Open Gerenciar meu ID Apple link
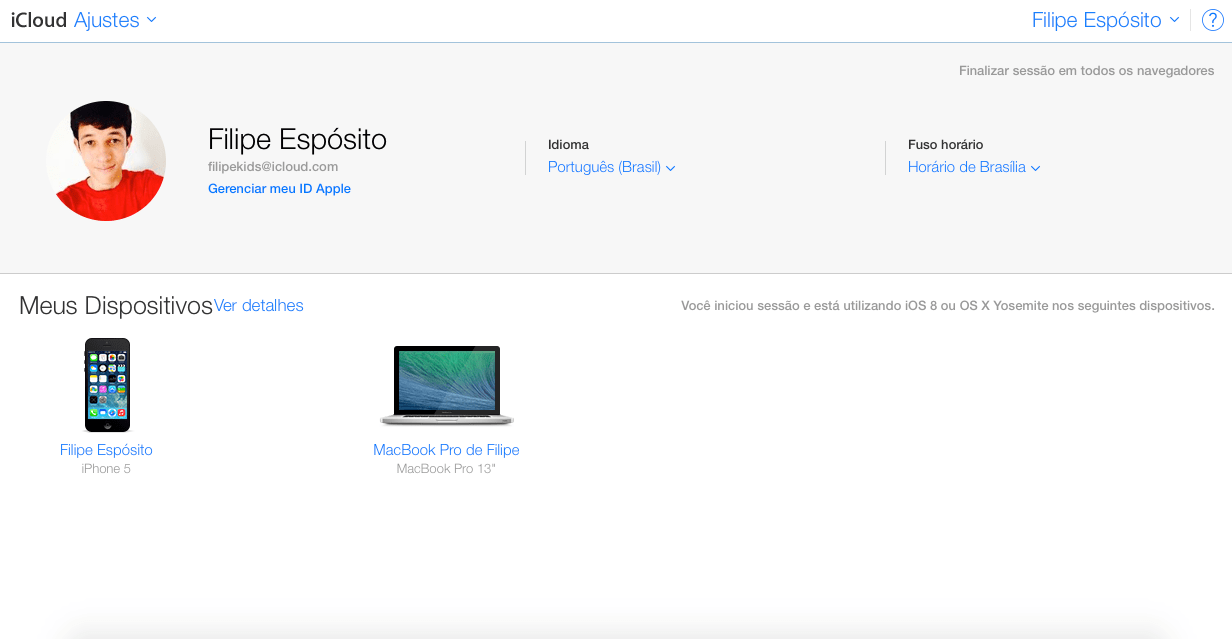Image resolution: width=1232 pixels, height=639 pixels. pos(279,188)
